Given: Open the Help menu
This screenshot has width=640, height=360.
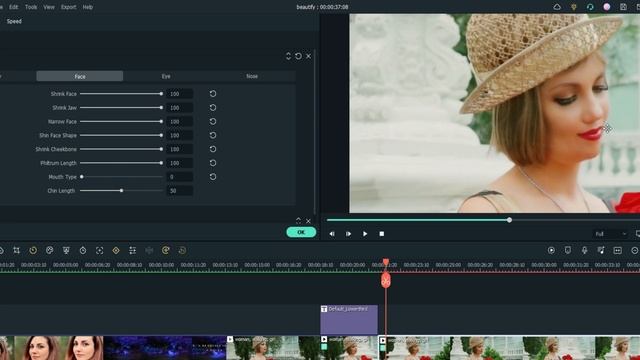Looking at the screenshot, I should (x=88, y=7).
